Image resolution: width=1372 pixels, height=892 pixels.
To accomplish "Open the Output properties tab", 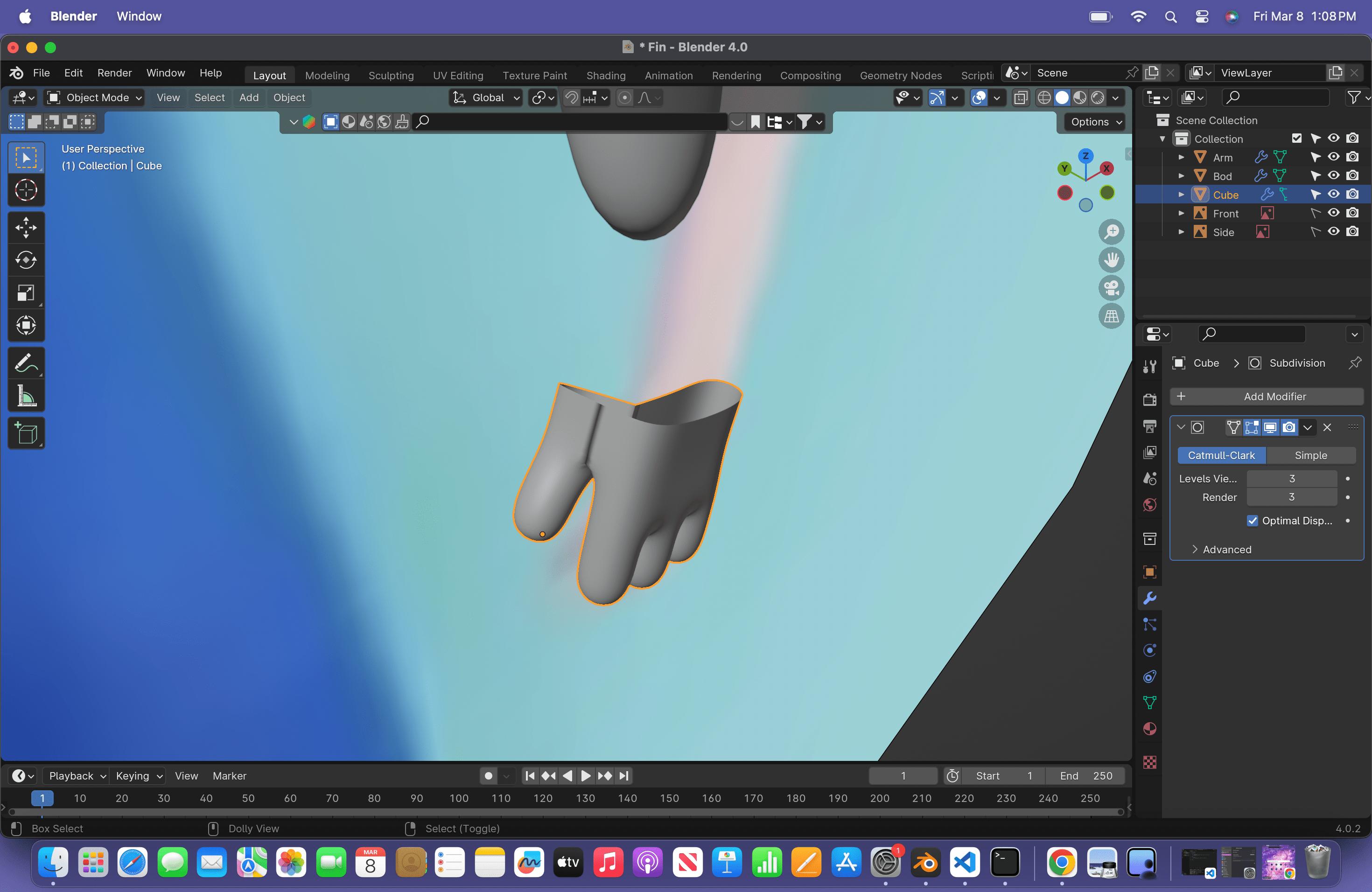I will click(1149, 426).
